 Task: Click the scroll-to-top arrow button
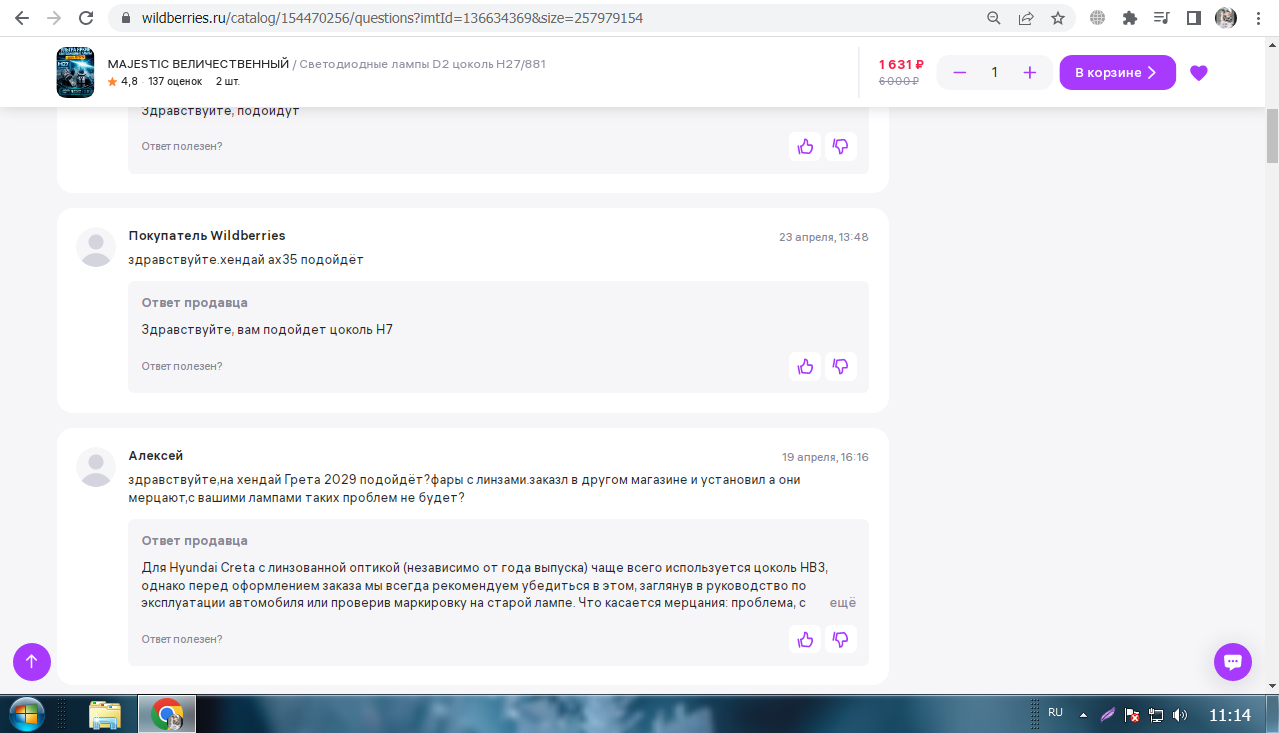pos(32,662)
